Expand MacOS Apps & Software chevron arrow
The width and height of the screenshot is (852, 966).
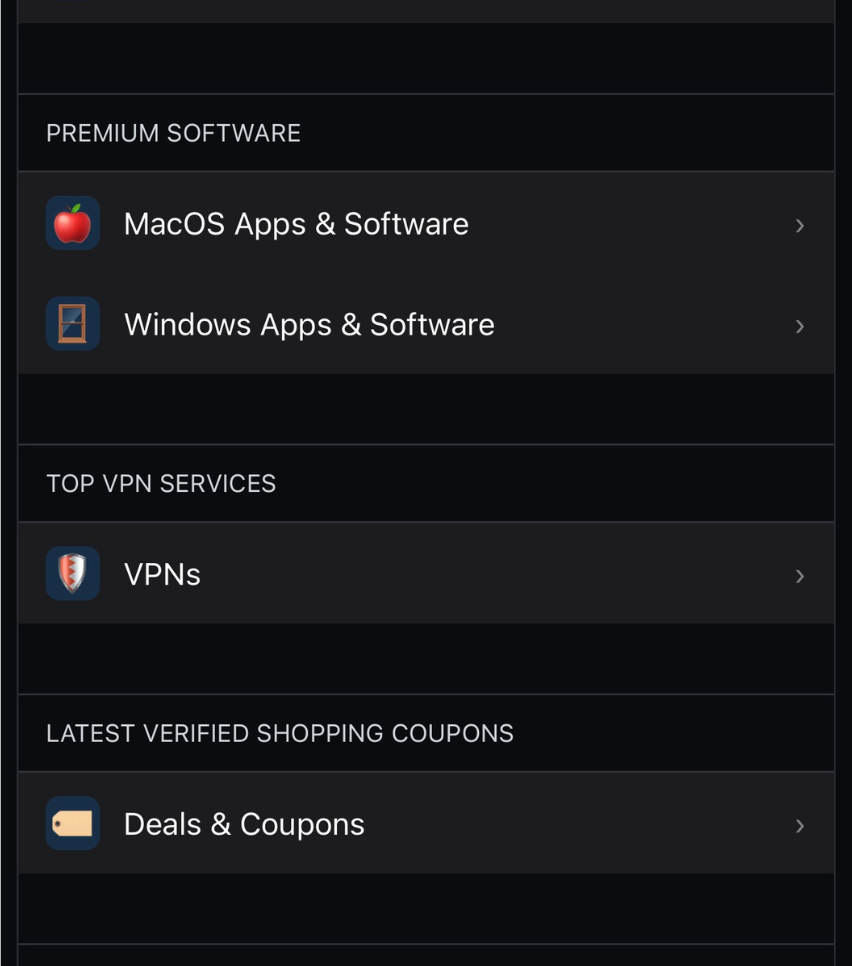799,225
